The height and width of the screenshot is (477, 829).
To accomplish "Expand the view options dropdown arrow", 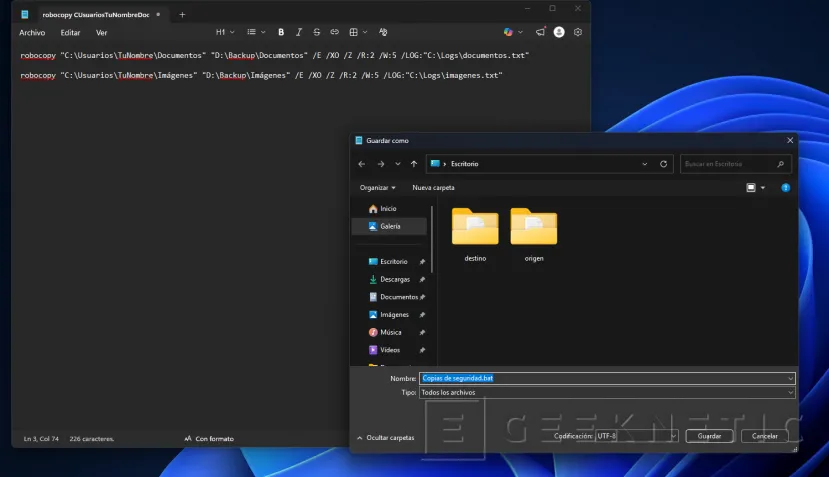I will [762, 188].
